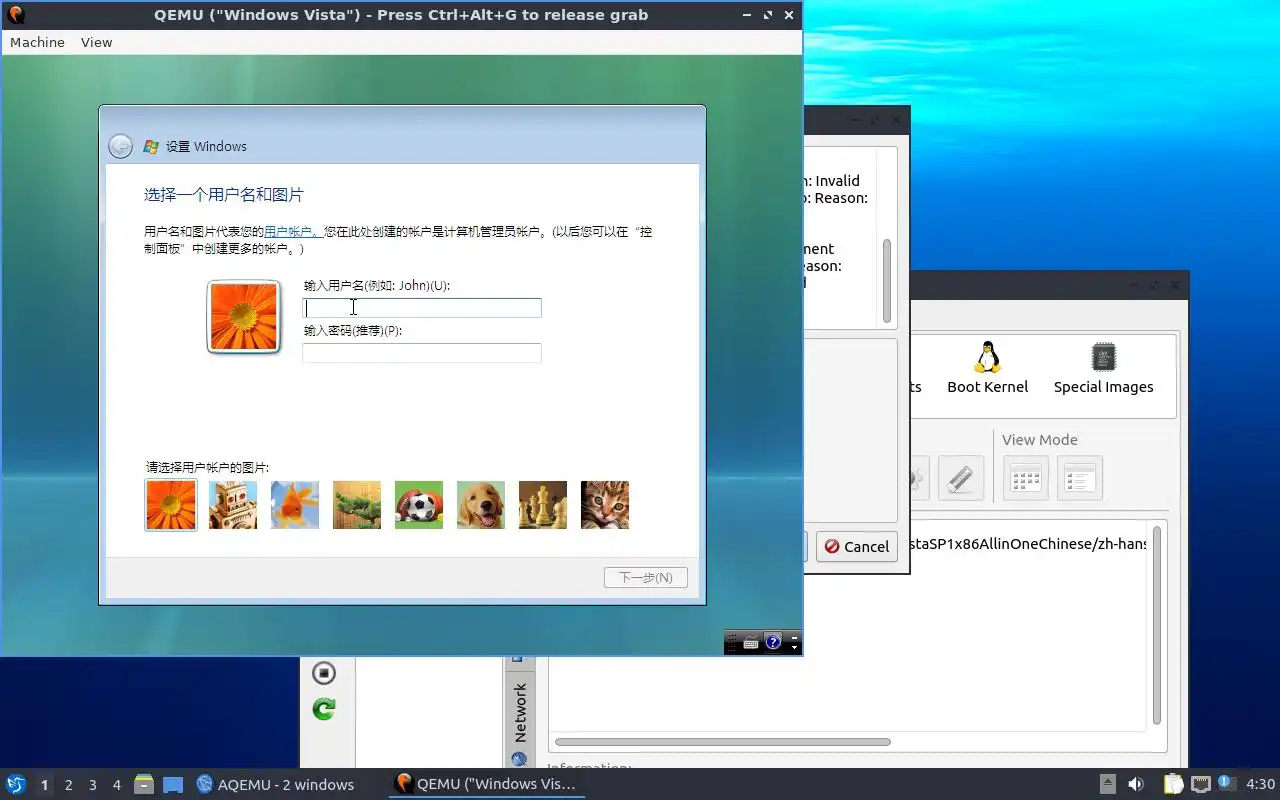
Task: Select the puppy dog account picture
Action: click(481, 505)
